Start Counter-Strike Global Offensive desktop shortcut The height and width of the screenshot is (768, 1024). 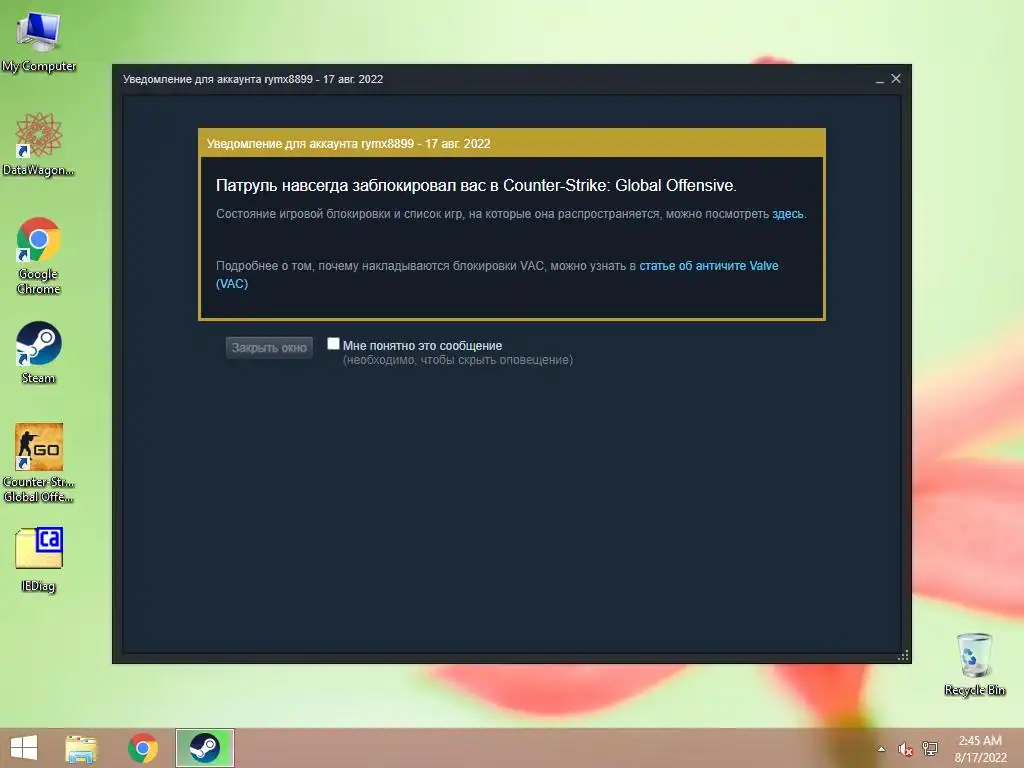[x=39, y=462]
